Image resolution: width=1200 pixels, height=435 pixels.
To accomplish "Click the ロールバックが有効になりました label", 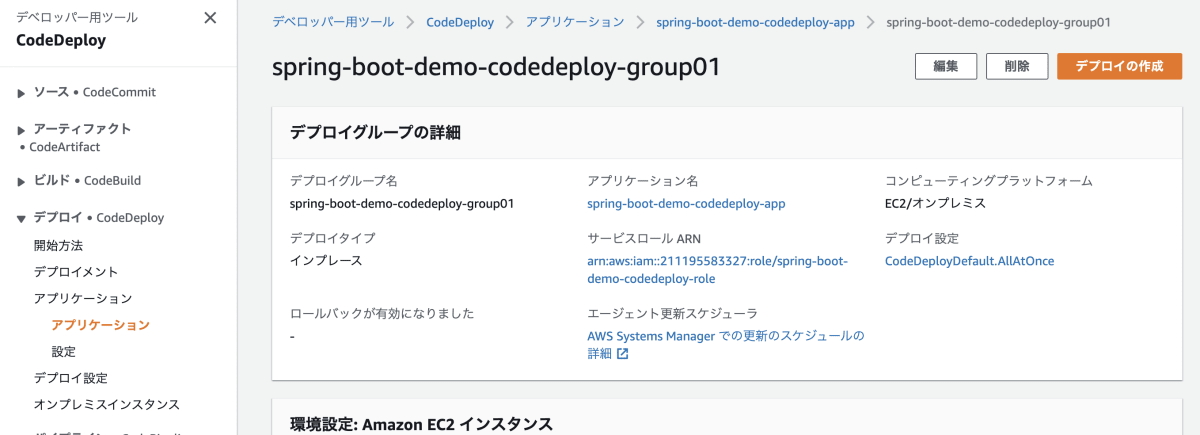I will click(382, 313).
